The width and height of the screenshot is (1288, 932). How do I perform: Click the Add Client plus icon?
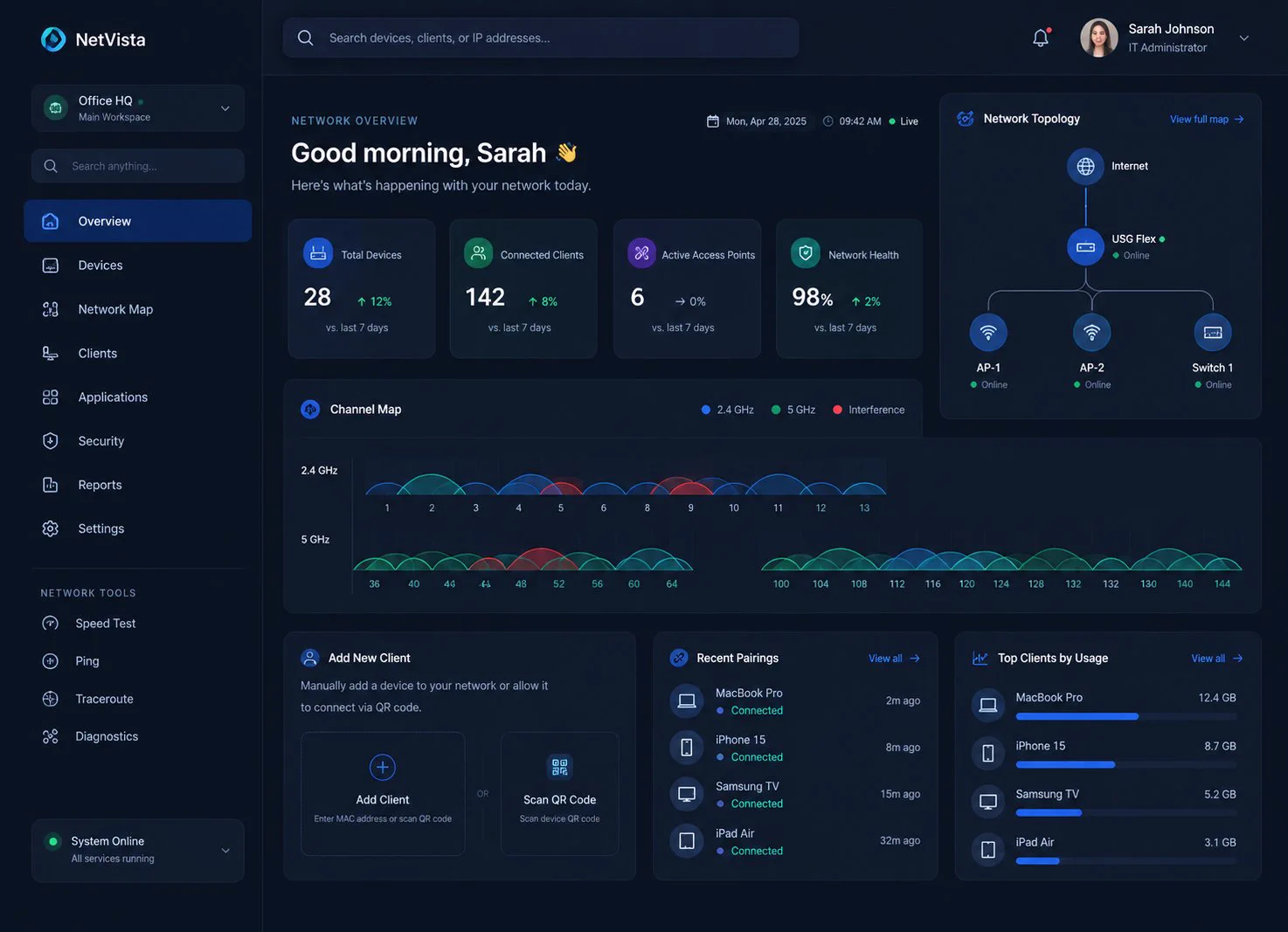pyautogui.click(x=383, y=767)
